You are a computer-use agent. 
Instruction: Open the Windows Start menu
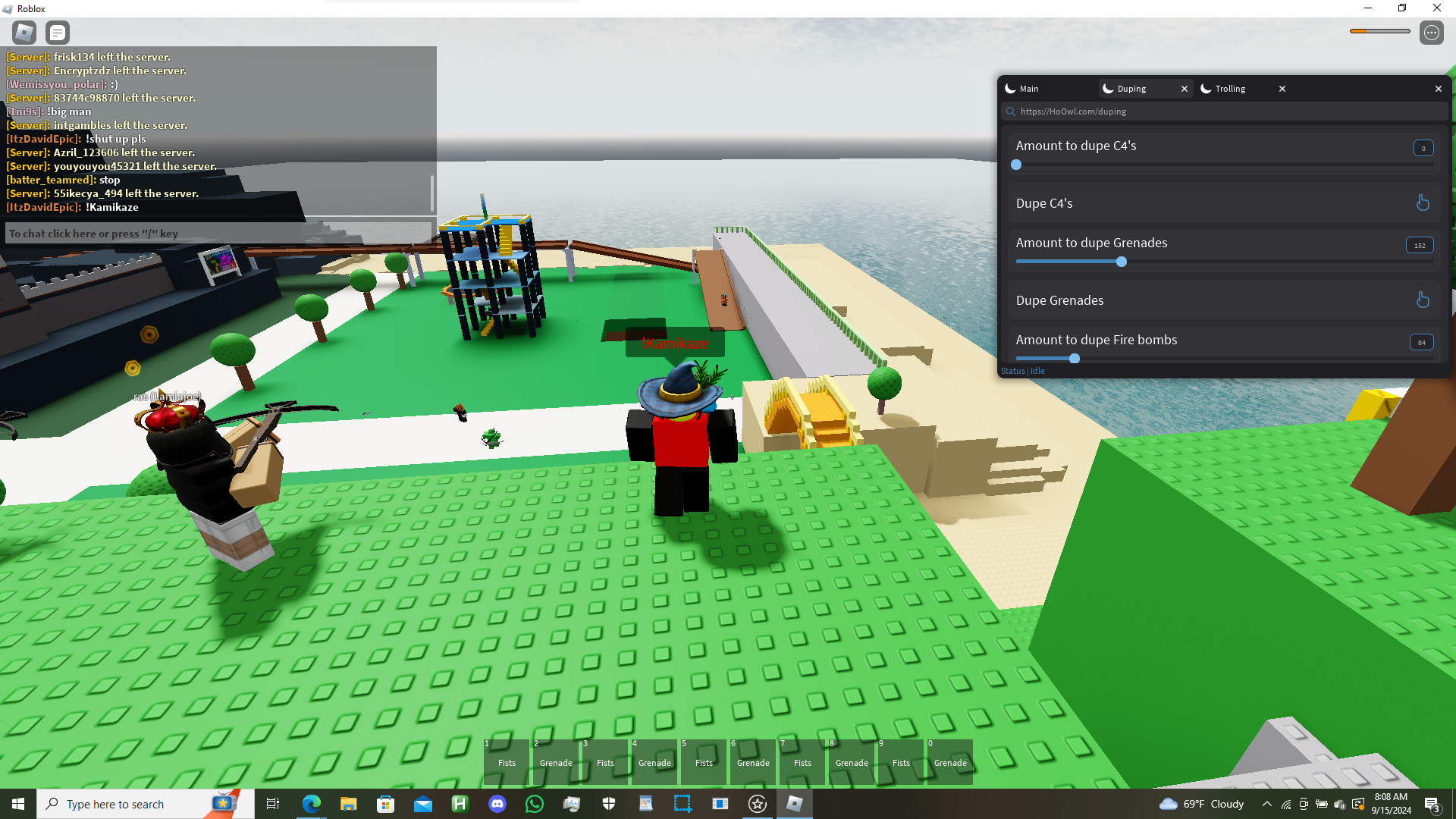pos(18,804)
